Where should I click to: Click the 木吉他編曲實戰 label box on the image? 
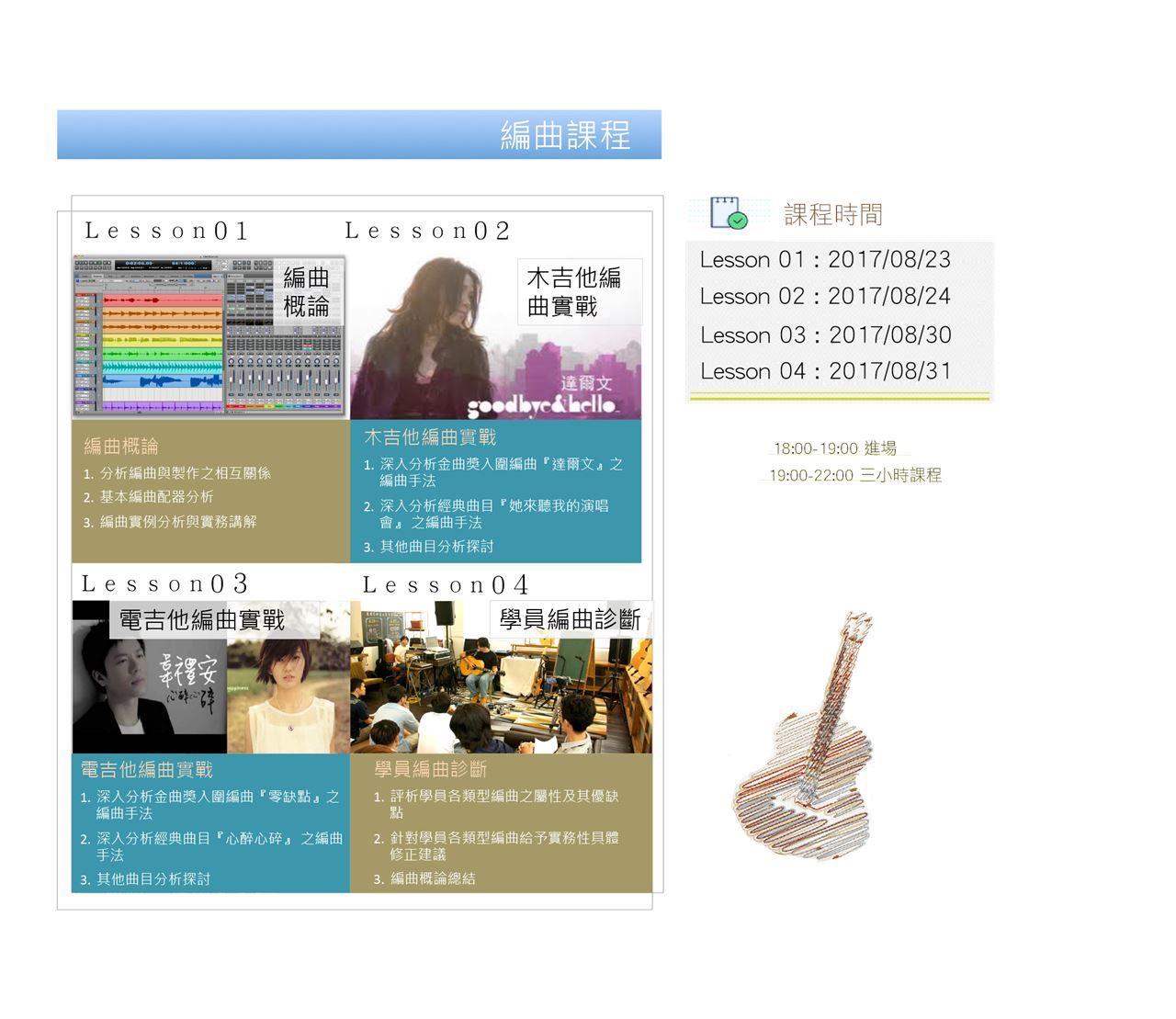click(574, 291)
